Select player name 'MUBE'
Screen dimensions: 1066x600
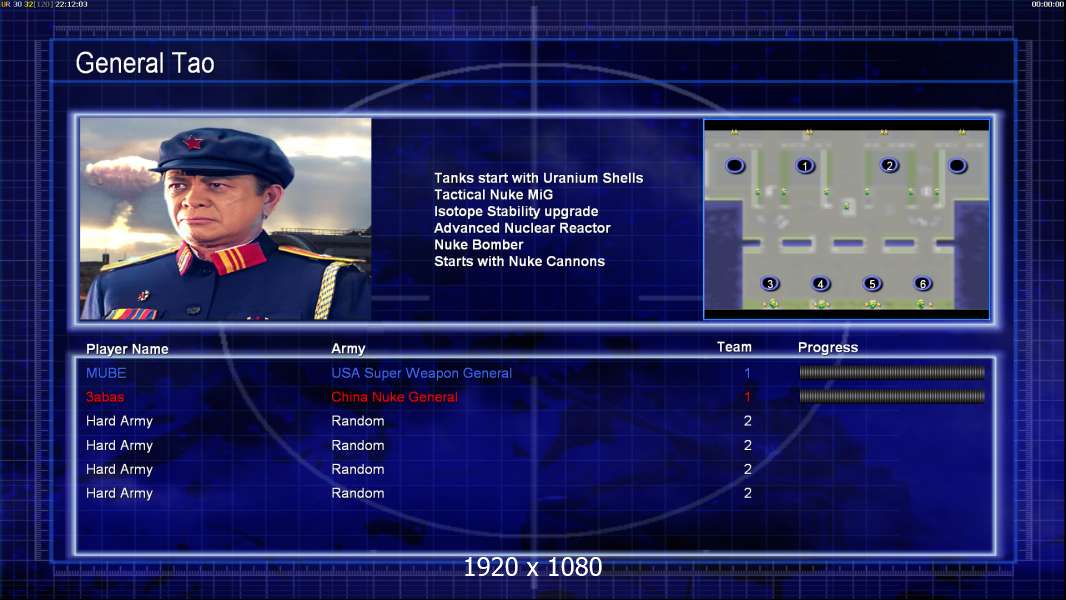[106, 373]
